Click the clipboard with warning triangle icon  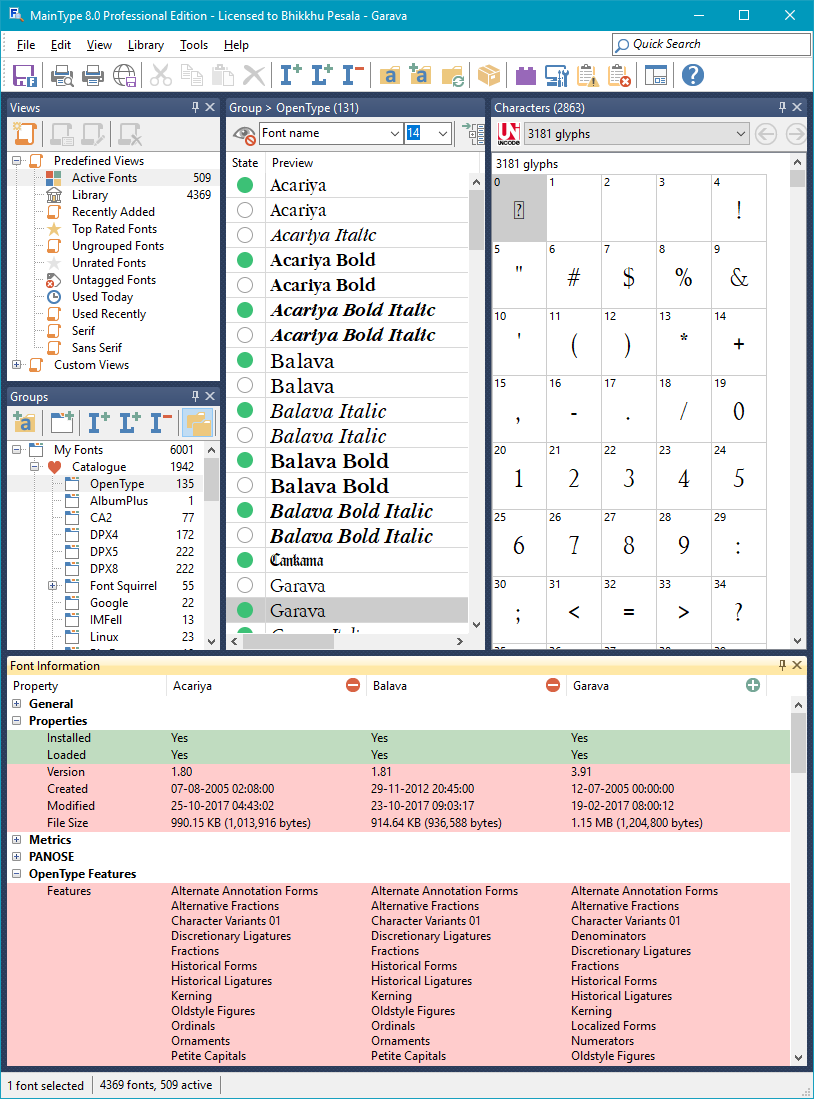click(x=588, y=75)
